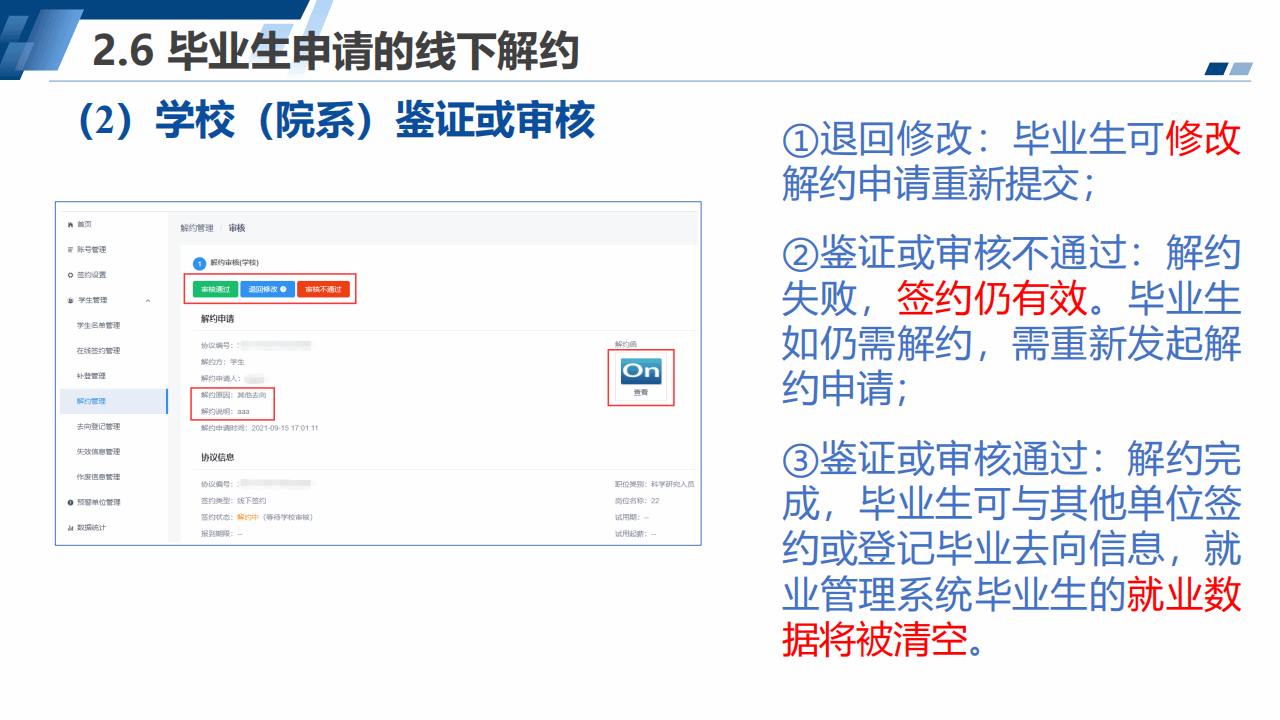Open 失效信息管理 in sidebar
Screen dimensions: 1280x720
pos(98,452)
